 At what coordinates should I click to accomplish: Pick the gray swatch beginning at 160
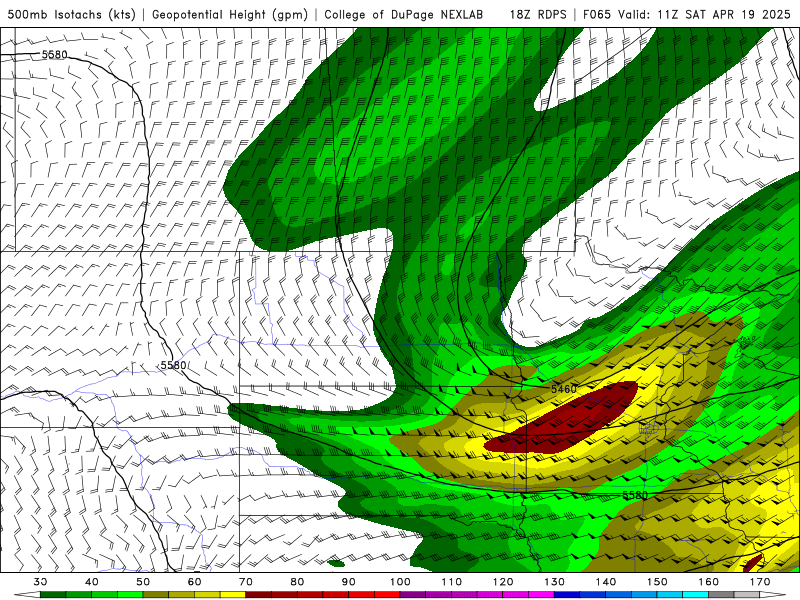tap(721, 595)
